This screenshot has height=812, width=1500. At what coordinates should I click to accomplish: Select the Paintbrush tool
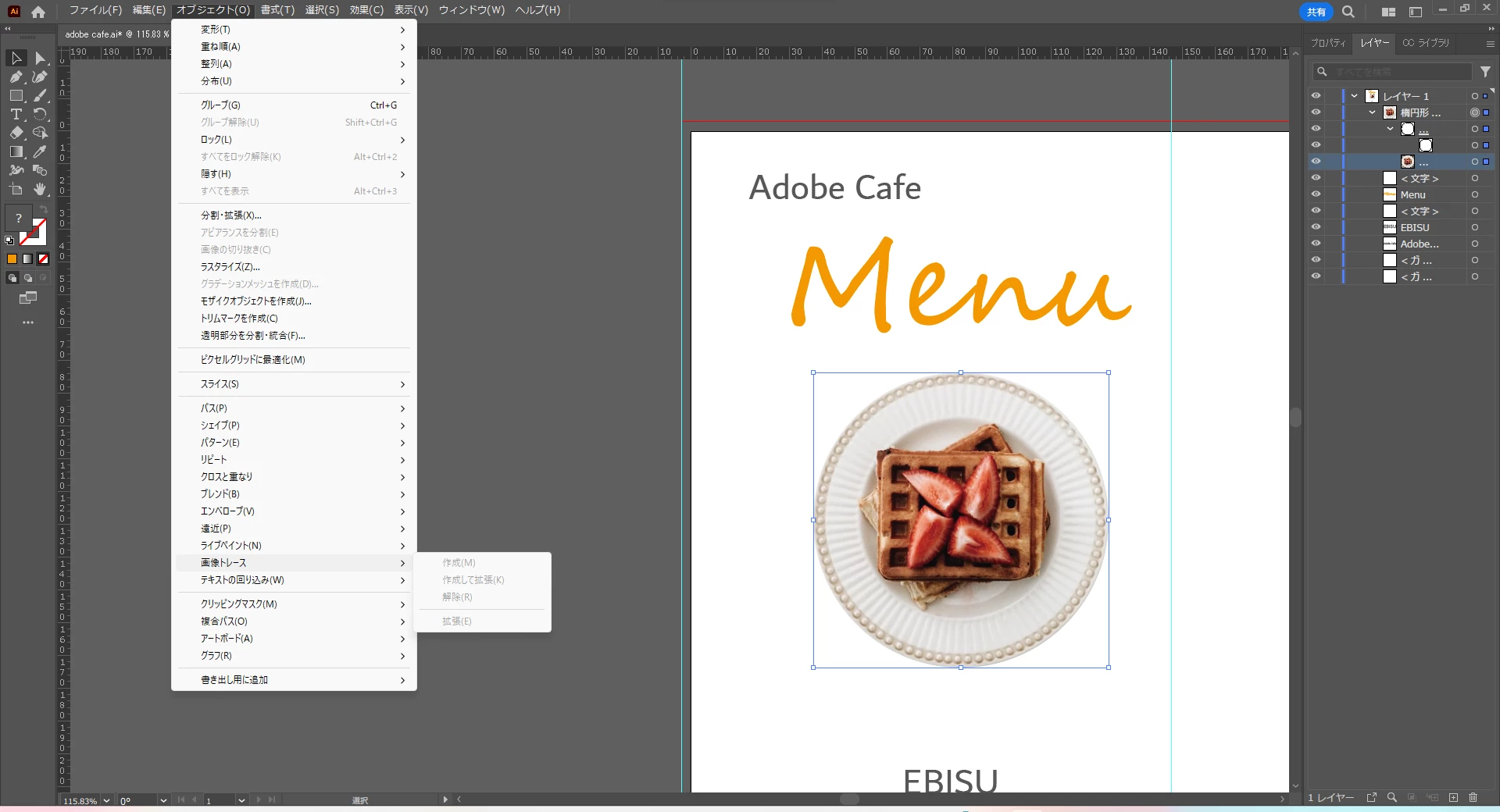40,96
